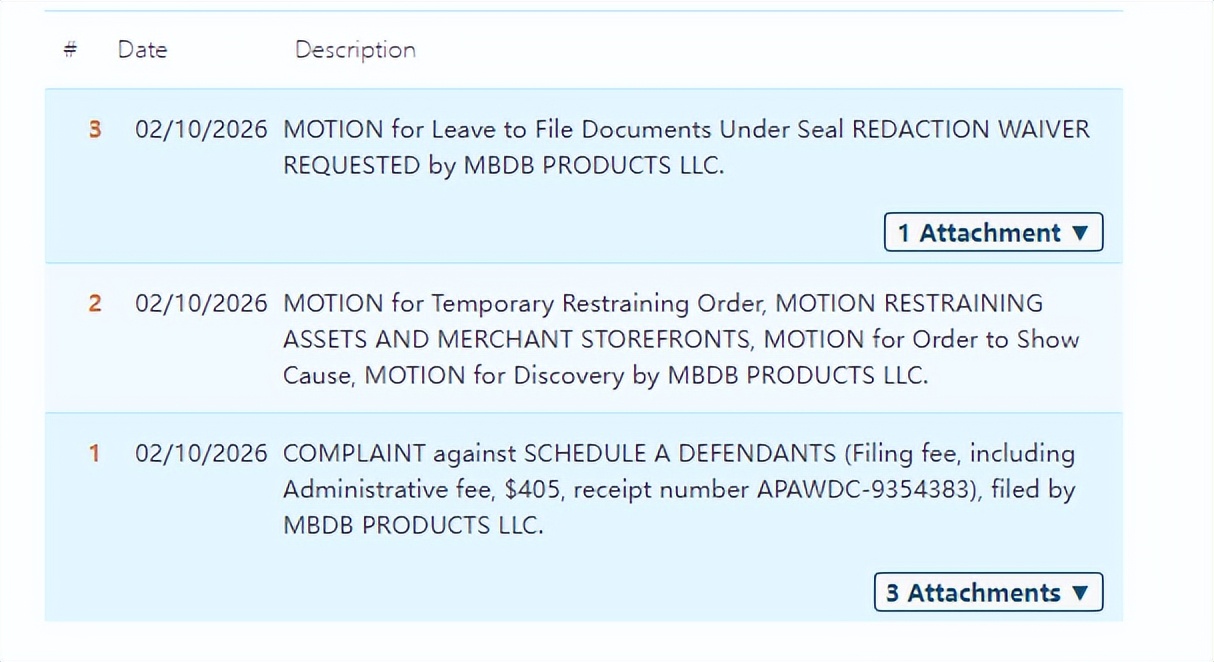Click "COMPLAINT against SCHEDULE A DEFENDANTS" text
The image size is (1214, 662).
(559, 454)
